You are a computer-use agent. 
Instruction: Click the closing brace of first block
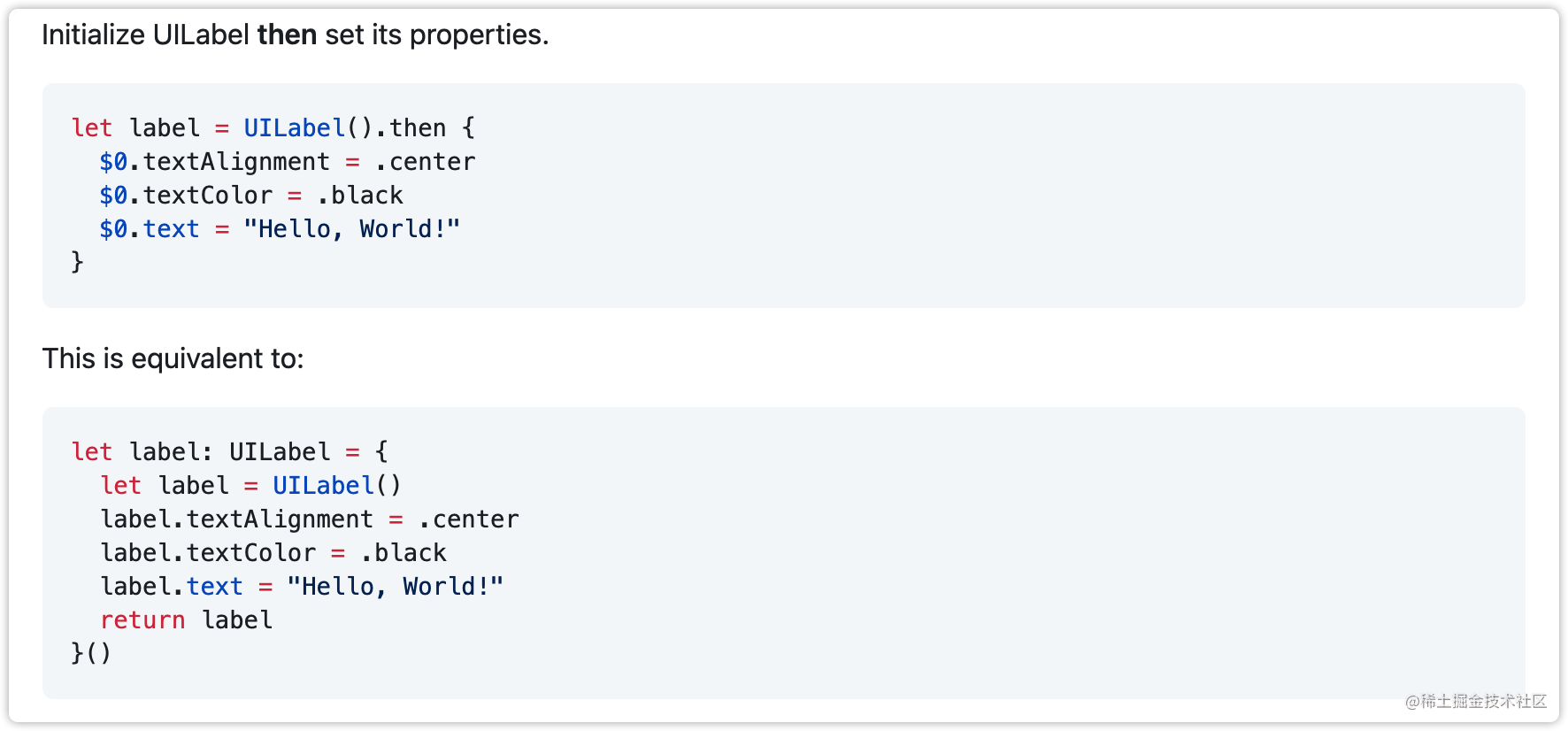click(x=77, y=262)
